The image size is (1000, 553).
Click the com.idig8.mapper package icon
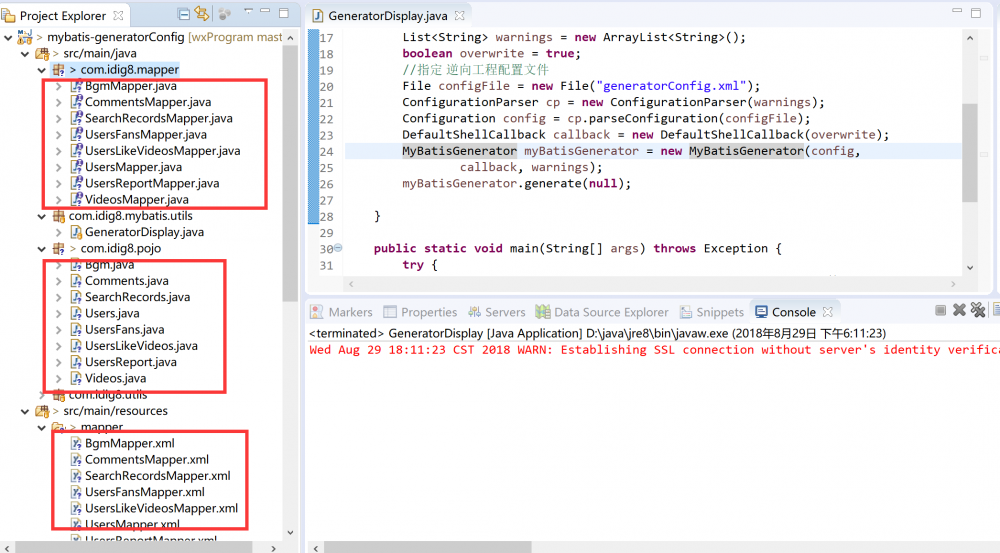(x=59, y=70)
